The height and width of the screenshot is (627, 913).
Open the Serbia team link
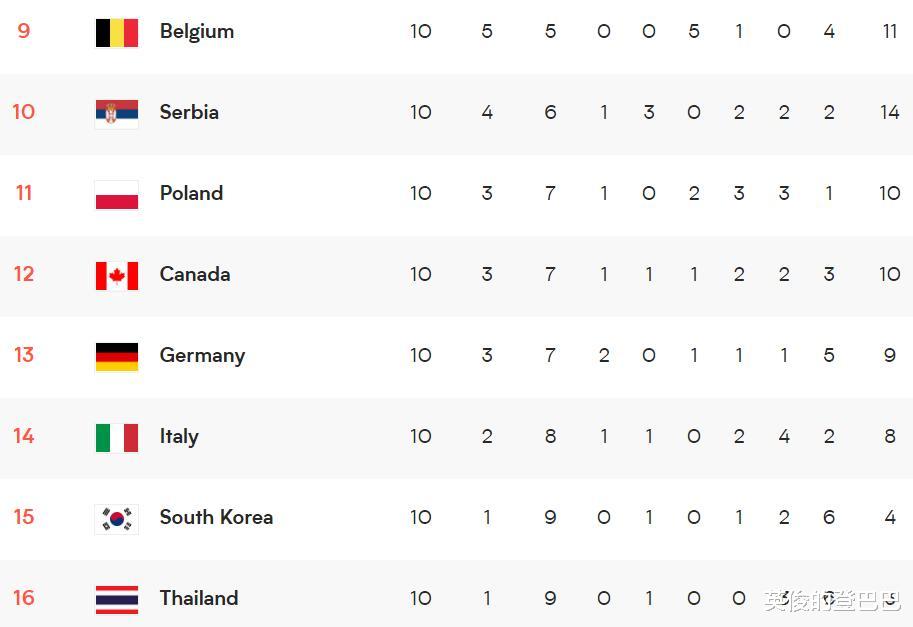pyautogui.click(x=189, y=112)
